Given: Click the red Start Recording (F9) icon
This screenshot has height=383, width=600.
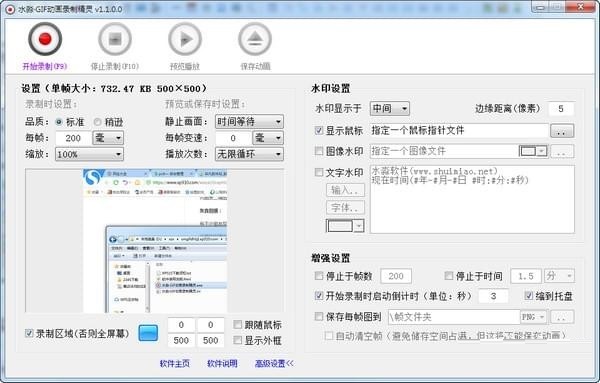Looking at the screenshot, I should click(x=45, y=39).
